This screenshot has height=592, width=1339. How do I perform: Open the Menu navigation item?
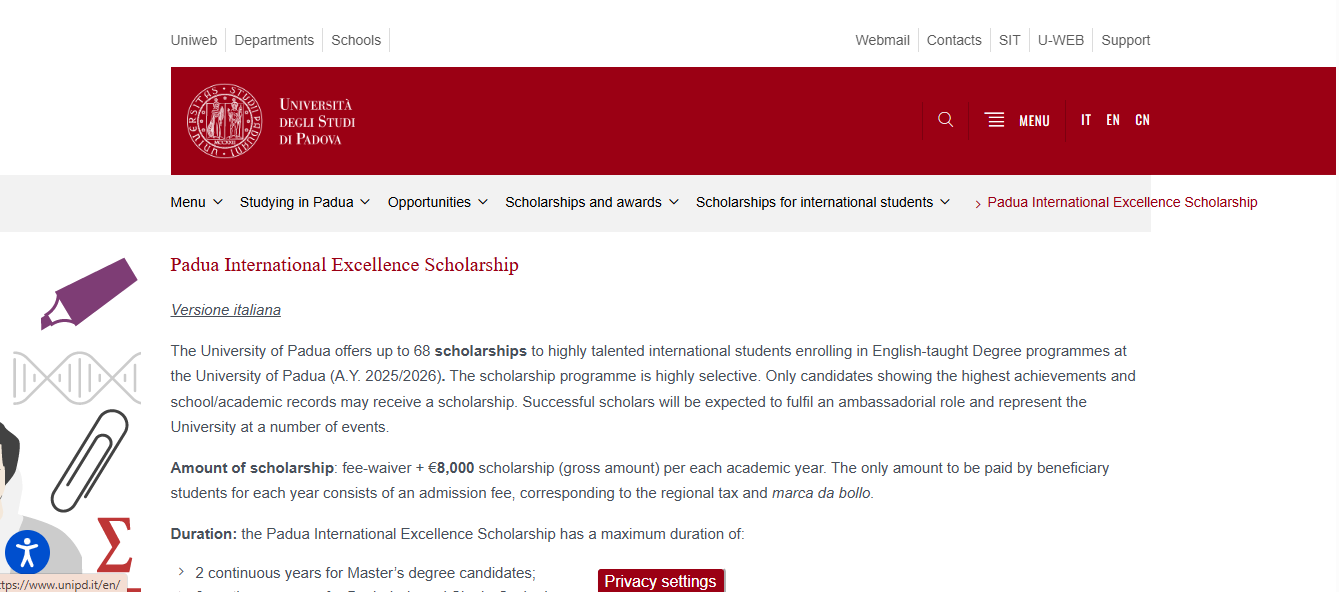tap(188, 202)
